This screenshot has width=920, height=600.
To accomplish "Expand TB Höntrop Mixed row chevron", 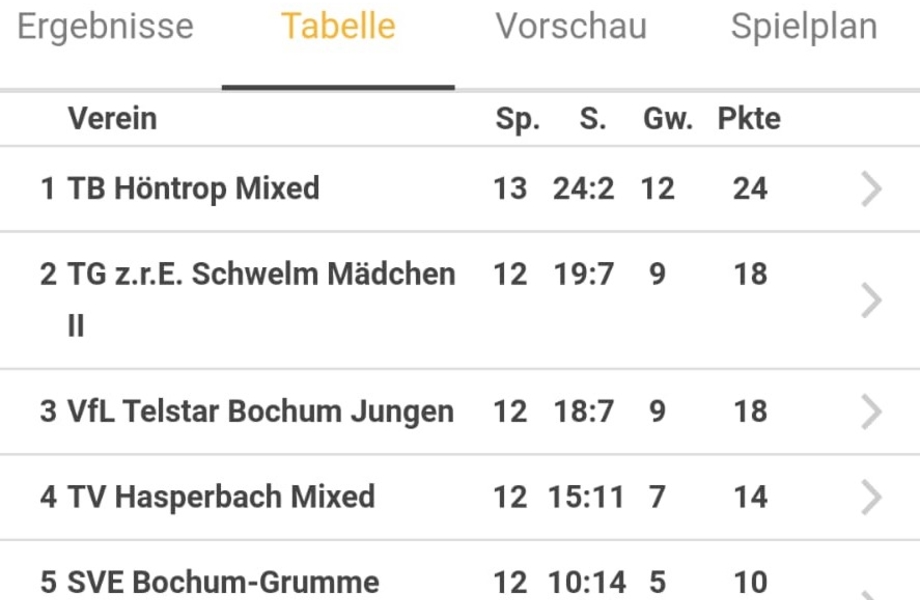I will [871, 189].
